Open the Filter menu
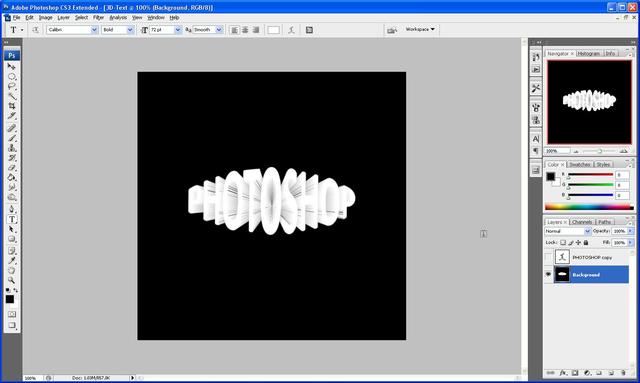Viewport: 640px width, 383px height. (98, 18)
